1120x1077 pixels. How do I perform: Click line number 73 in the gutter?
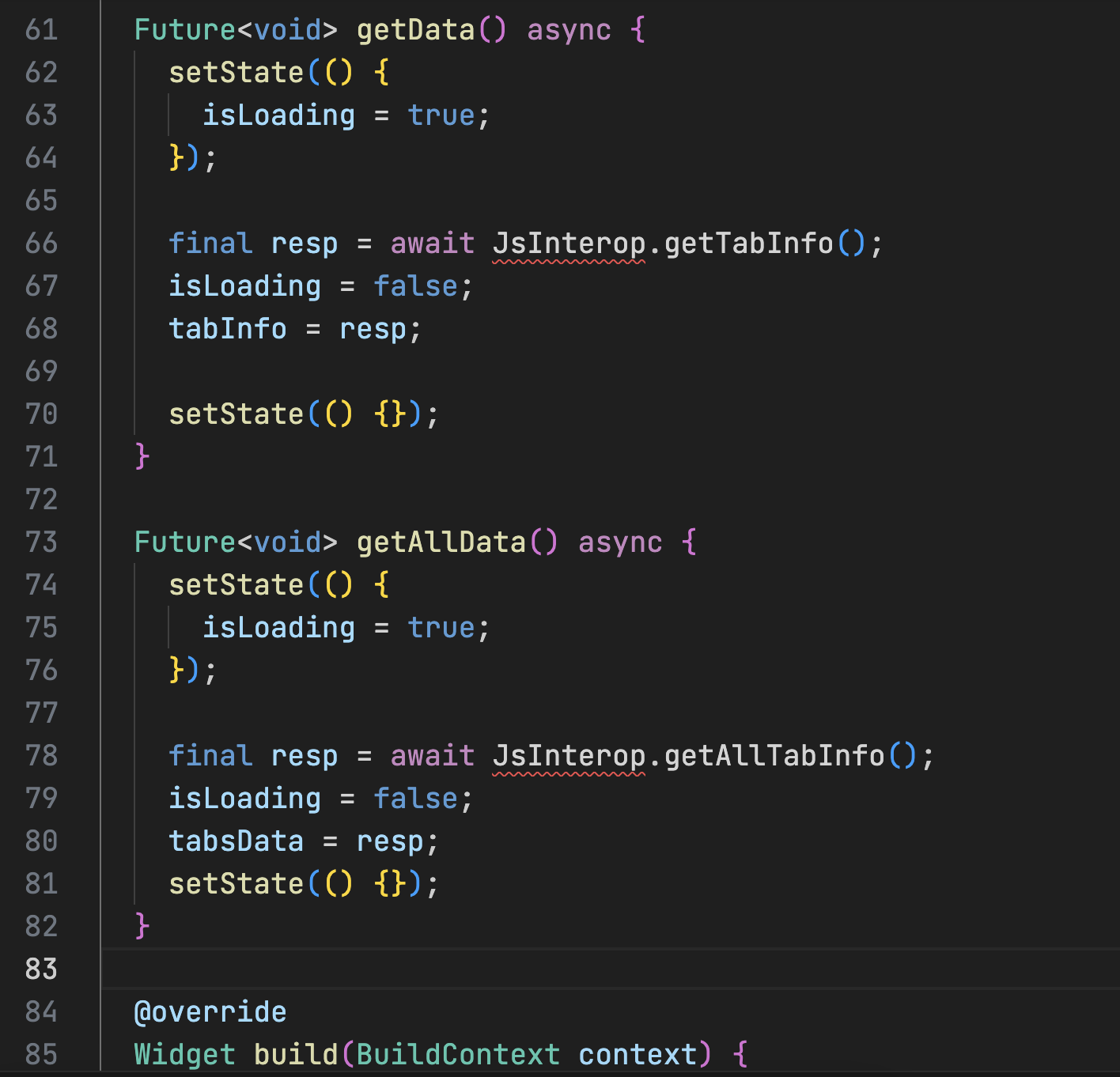point(41,542)
